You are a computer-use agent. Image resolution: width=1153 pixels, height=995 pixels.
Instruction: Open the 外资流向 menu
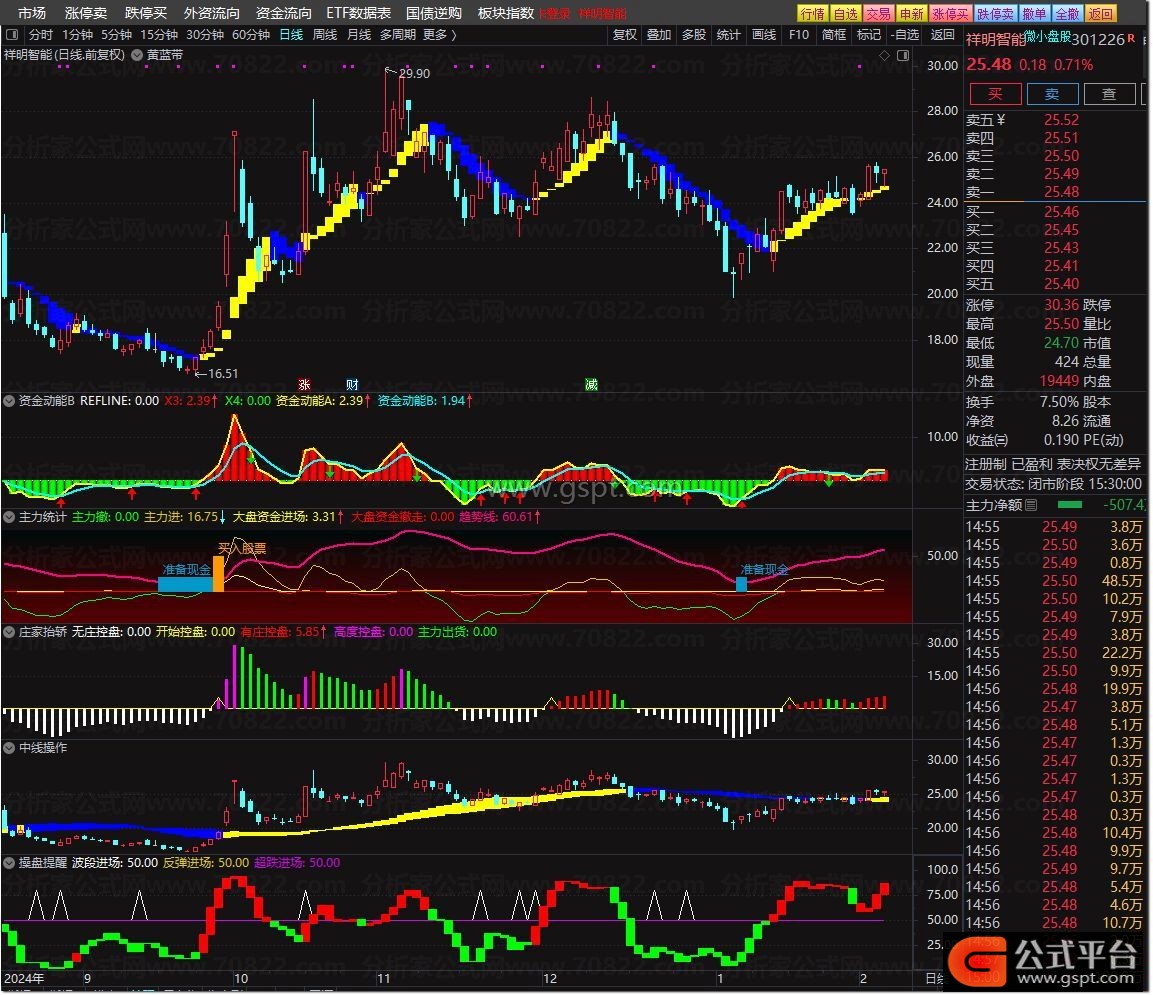pyautogui.click(x=212, y=13)
